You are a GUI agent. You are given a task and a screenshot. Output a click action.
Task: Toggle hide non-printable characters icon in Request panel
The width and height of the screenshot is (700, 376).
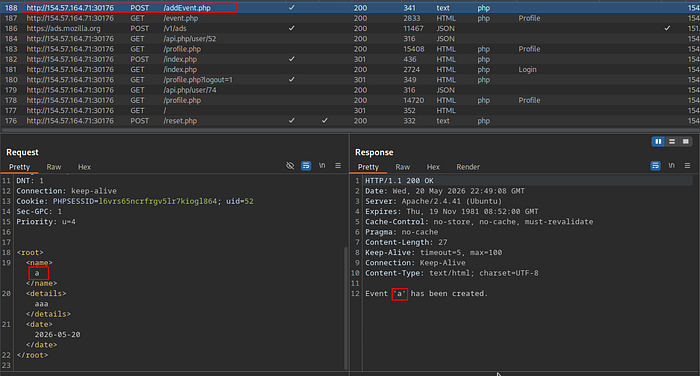pos(290,166)
